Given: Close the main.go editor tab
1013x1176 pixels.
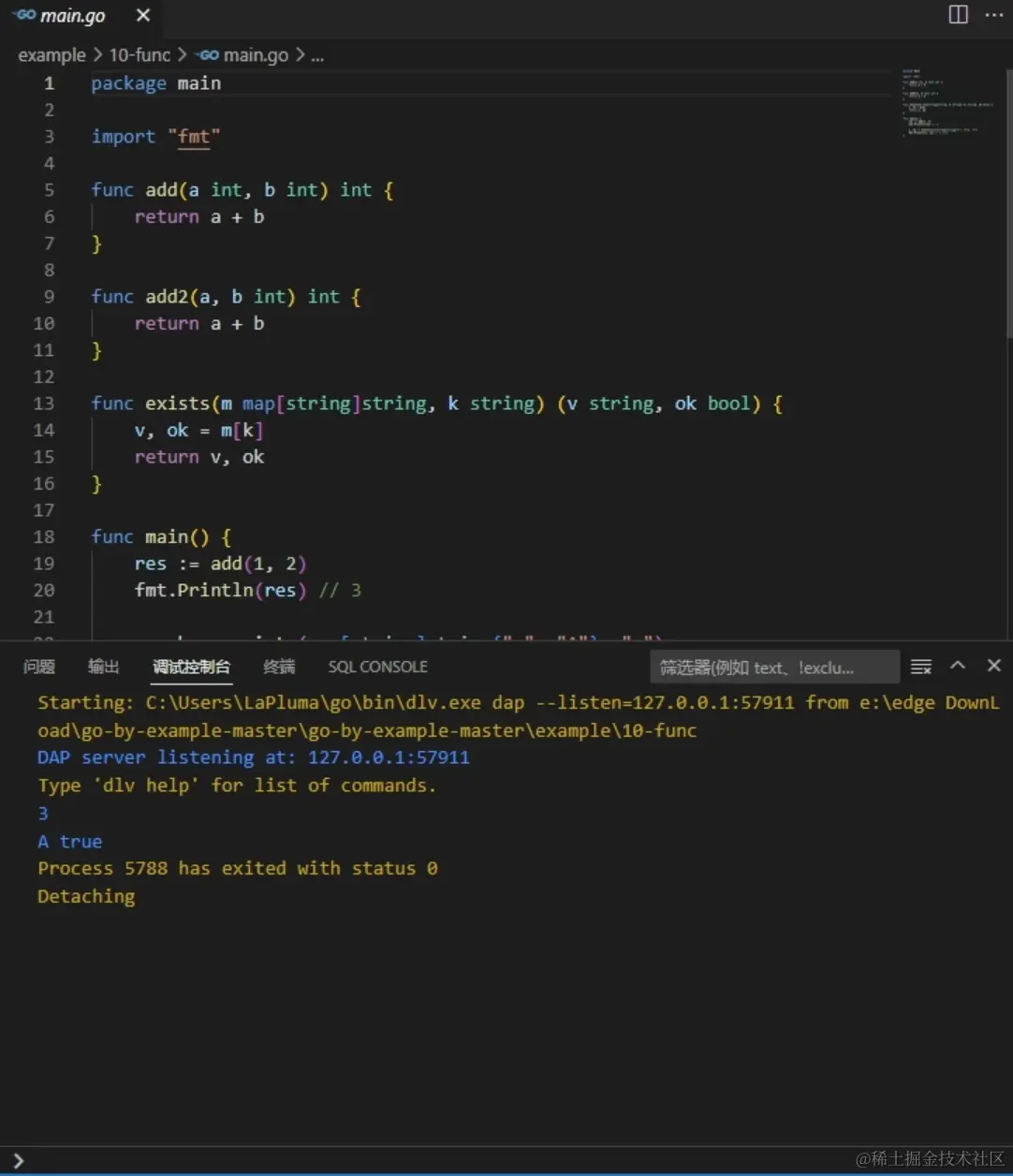Looking at the screenshot, I should pos(143,16).
